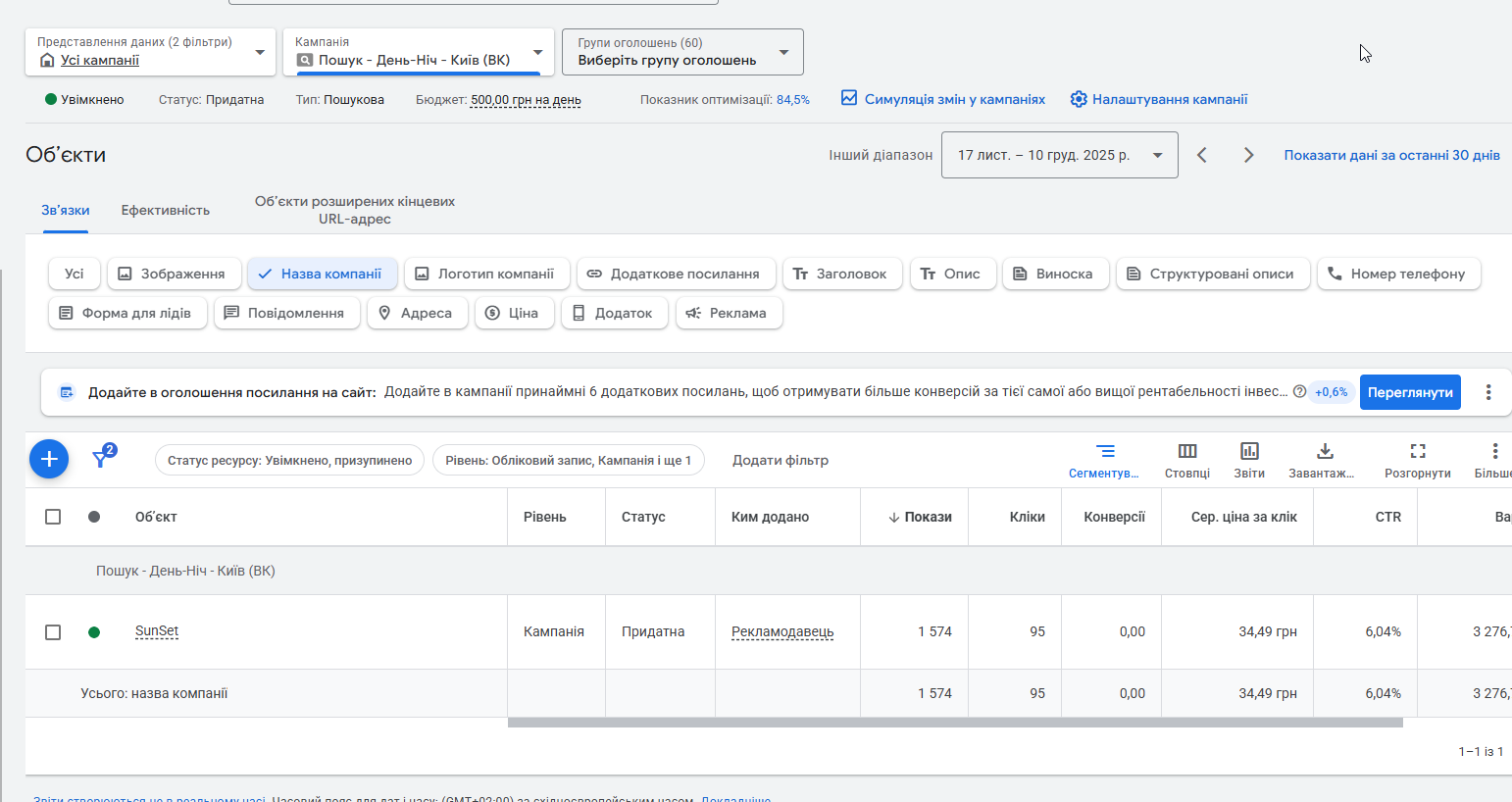Switch to the Зв'язки tab
The image size is (1512, 802).
click(66, 210)
